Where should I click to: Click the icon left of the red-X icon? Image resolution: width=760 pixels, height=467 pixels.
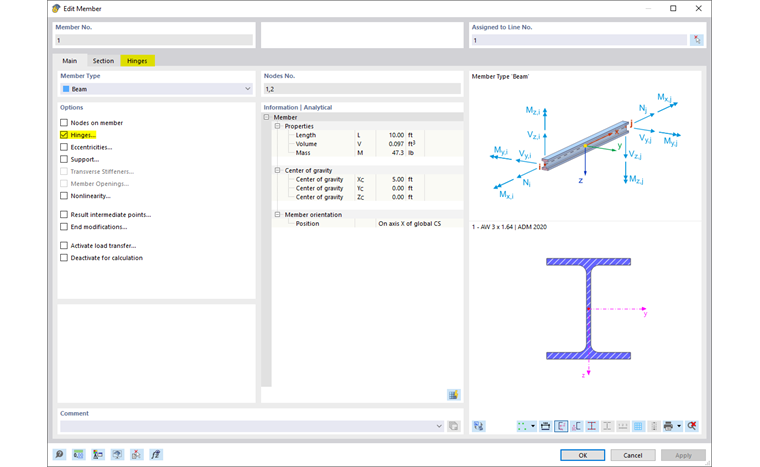point(117,454)
